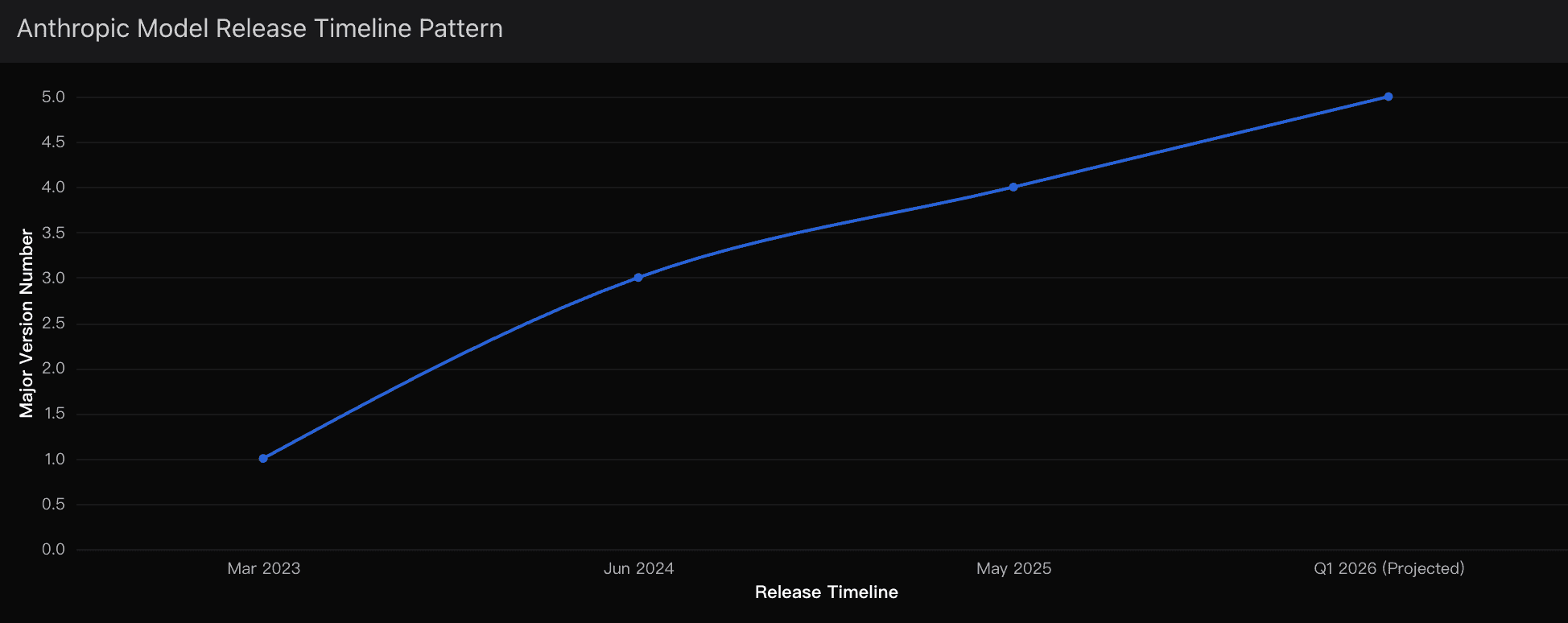This screenshot has height=623, width=1568.
Task: Click the Jun 2024 data point at version 3.0
Action: pyautogui.click(x=638, y=278)
